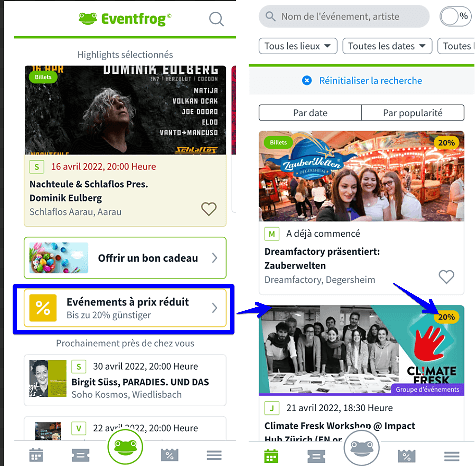The image size is (476, 466).
Task: Favorite the Zauberwelten event with heart icon
Action: click(446, 277)
